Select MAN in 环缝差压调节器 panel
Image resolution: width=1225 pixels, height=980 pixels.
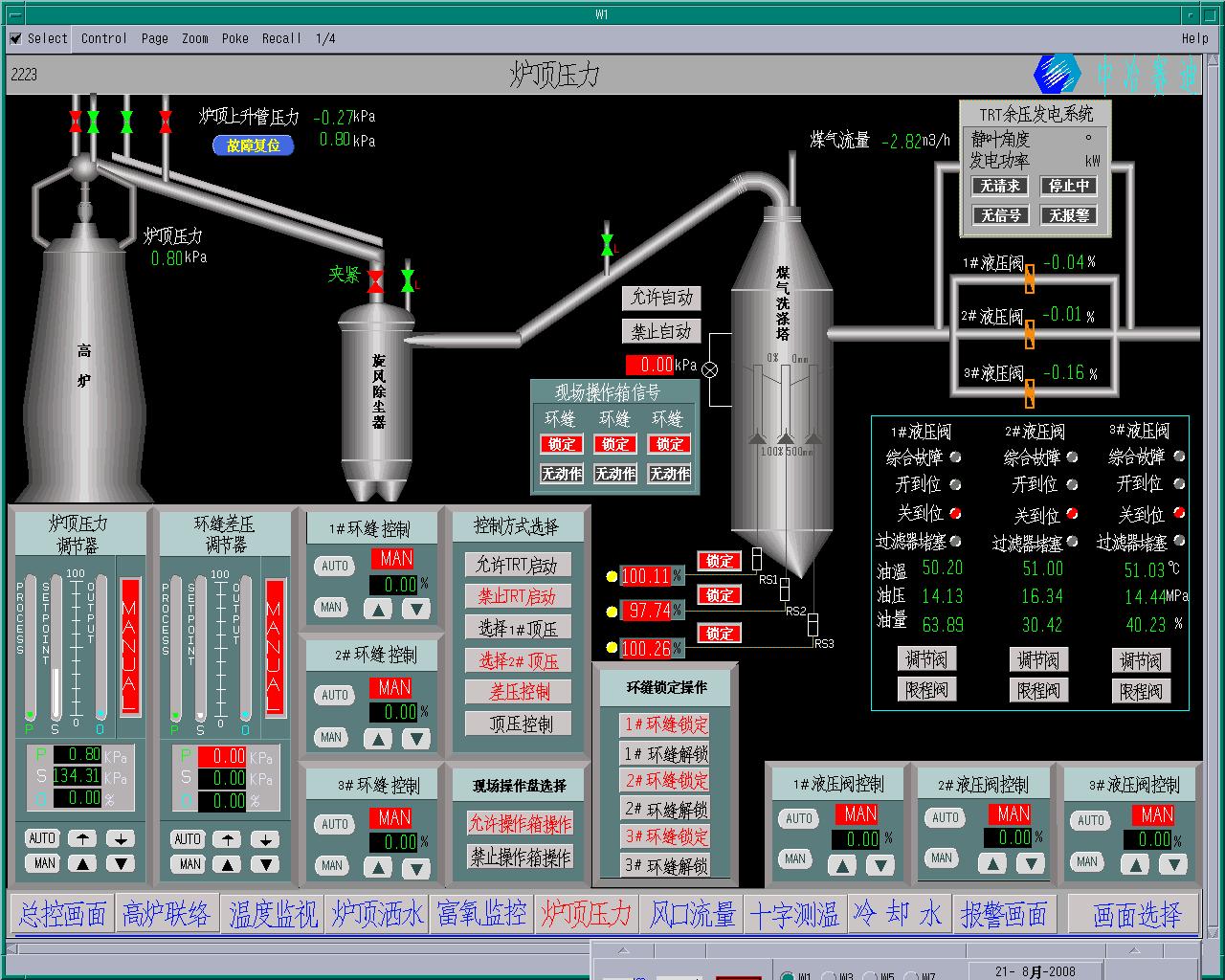tap(189, 863)
